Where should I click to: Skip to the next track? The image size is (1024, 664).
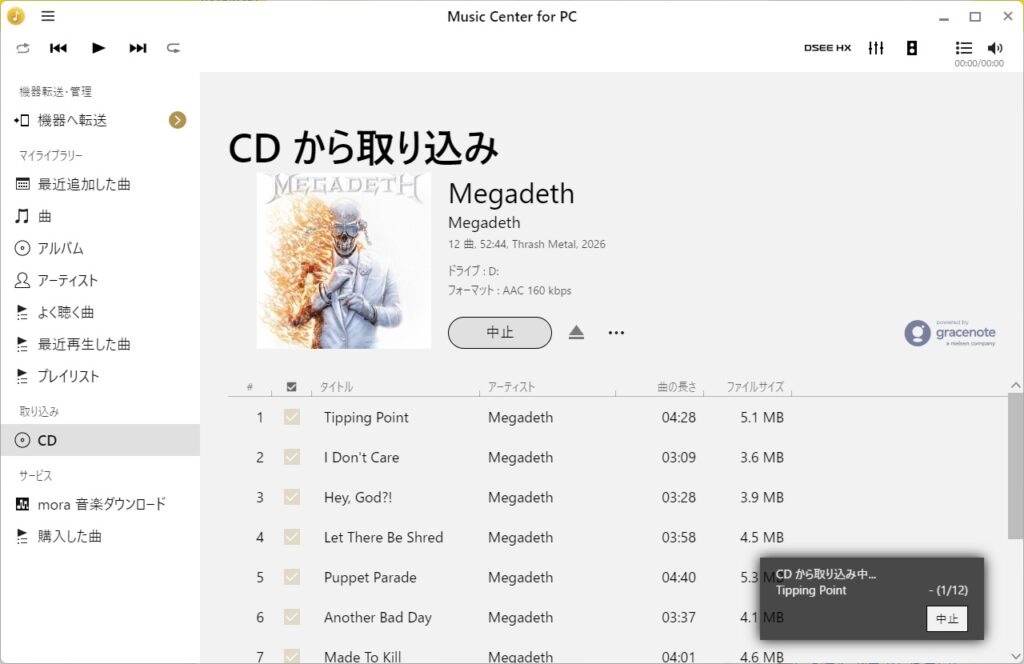coord(138,48)
